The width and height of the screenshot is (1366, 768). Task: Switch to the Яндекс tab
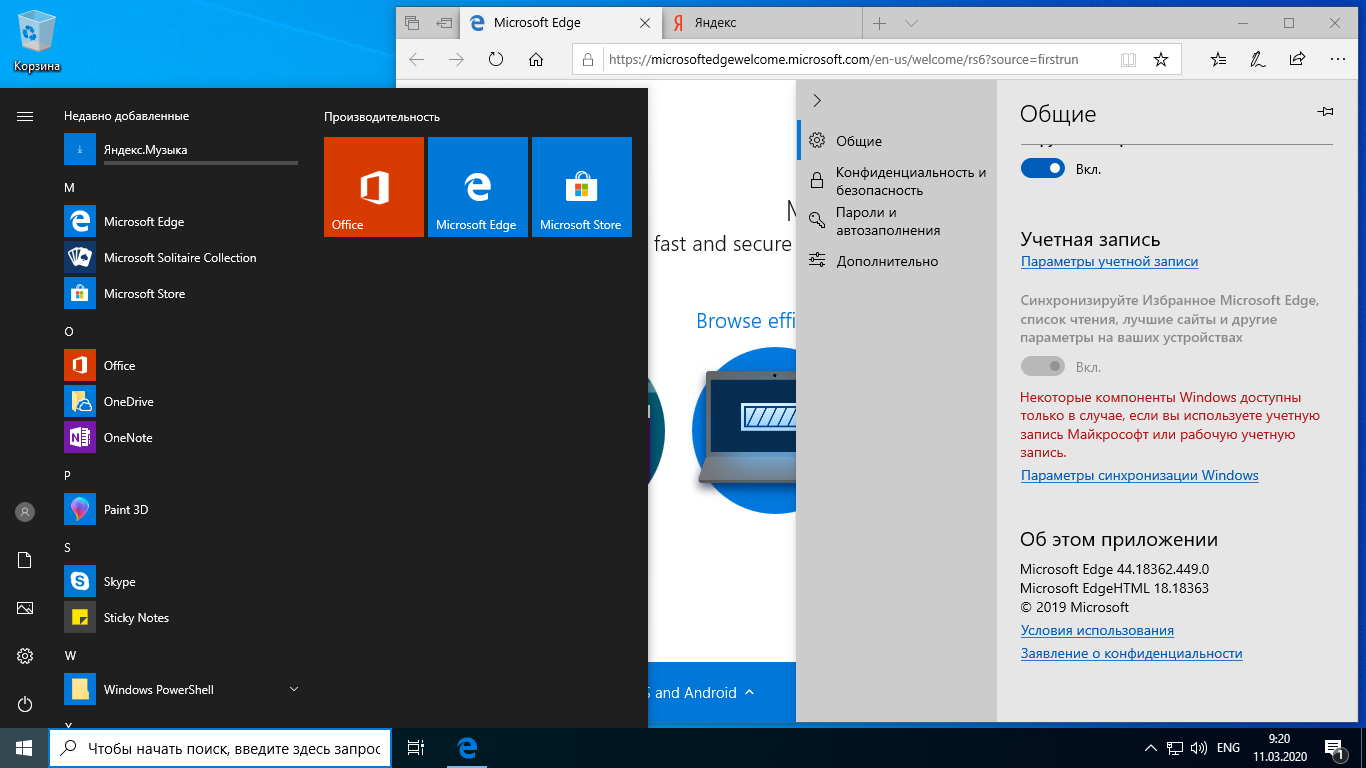pos(760,23)
